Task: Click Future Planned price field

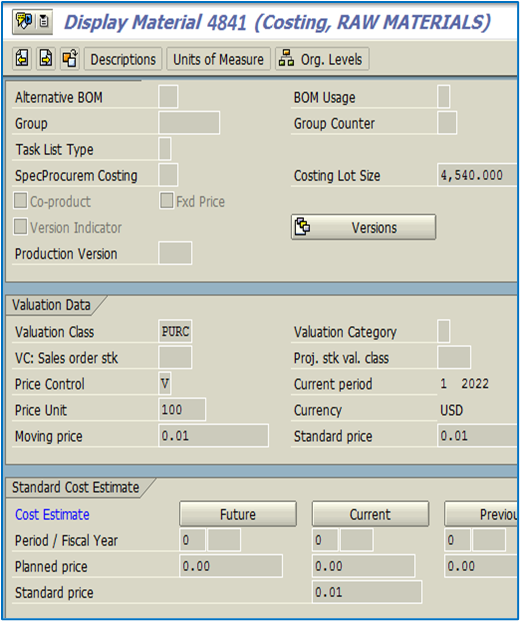Action: point(231,566)
